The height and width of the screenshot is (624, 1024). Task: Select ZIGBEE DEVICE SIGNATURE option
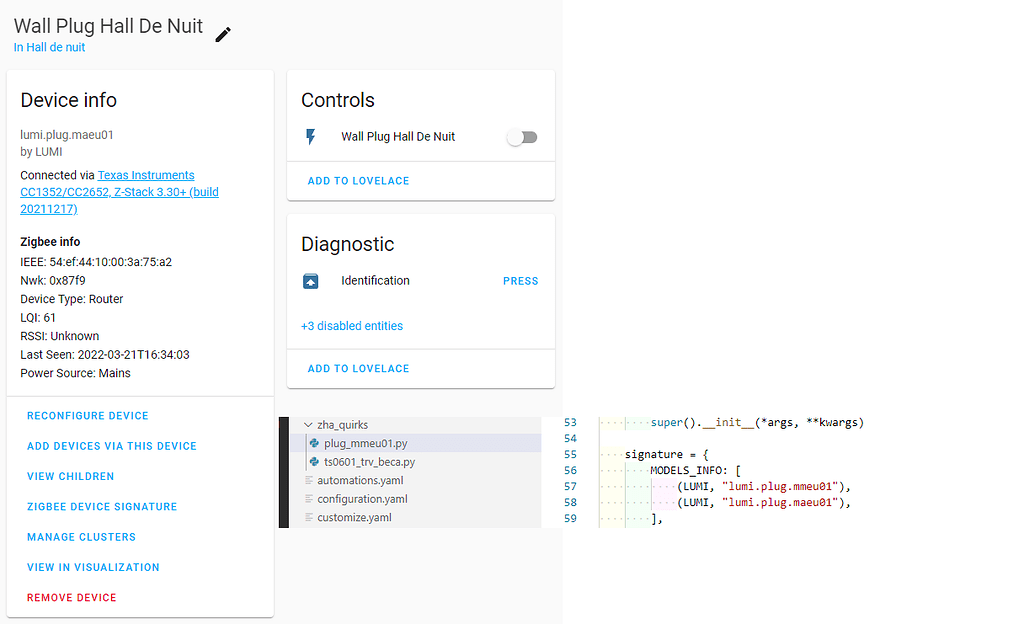coord(102,507)
